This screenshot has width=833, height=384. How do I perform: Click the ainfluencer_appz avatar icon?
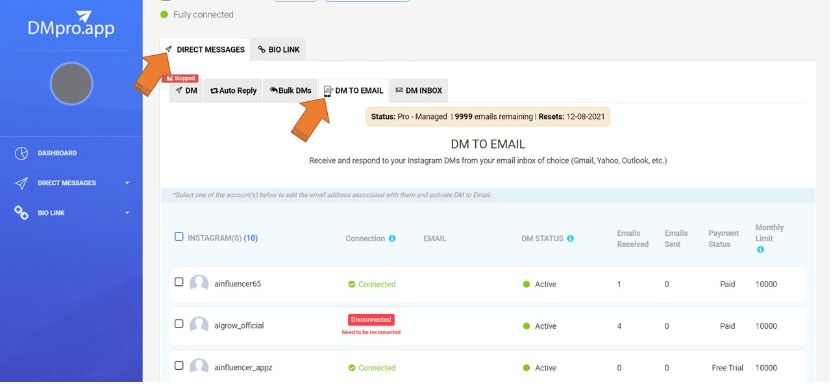199,366
